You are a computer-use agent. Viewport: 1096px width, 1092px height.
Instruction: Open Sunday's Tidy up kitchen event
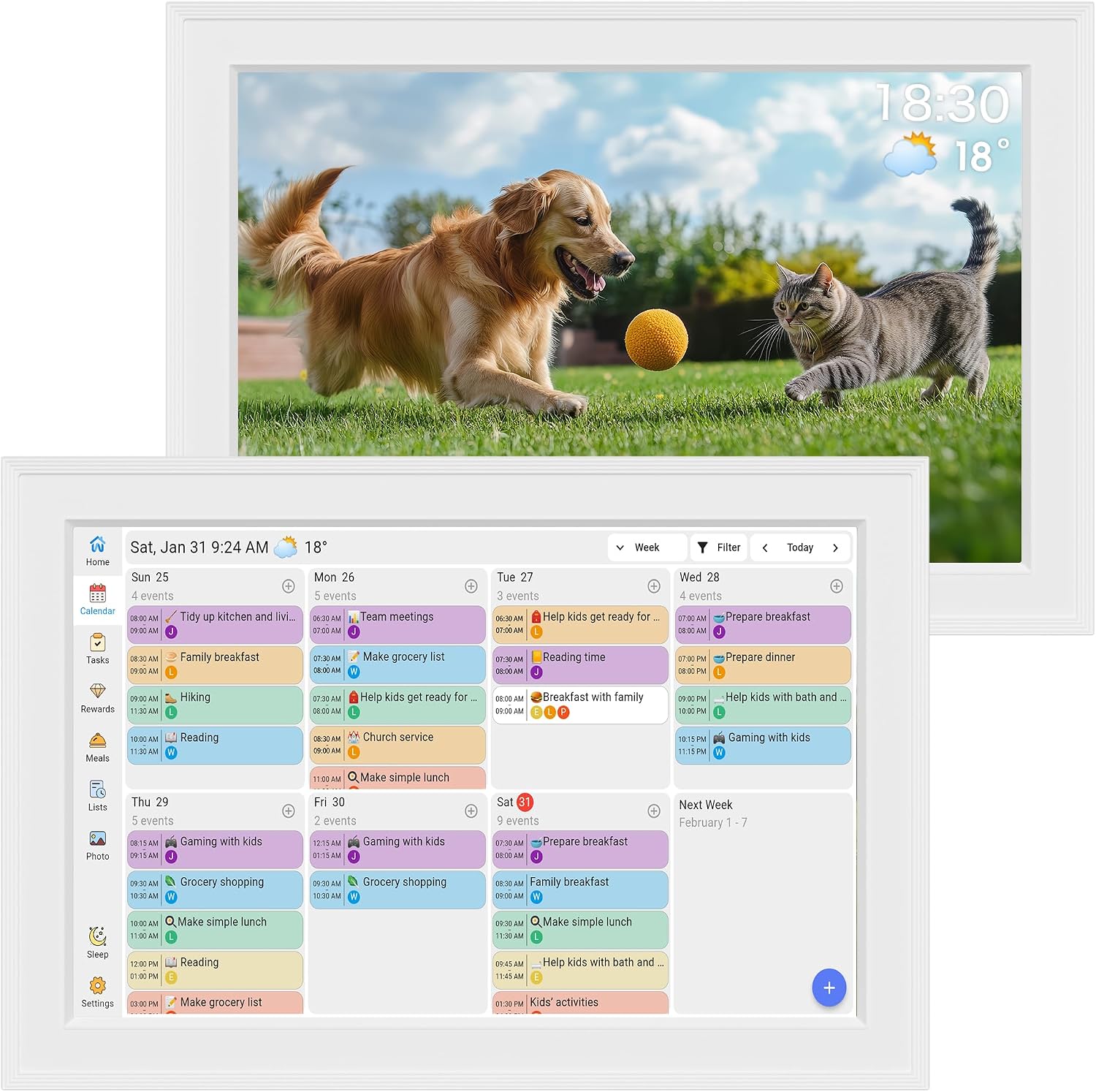[x=215, y=624]
